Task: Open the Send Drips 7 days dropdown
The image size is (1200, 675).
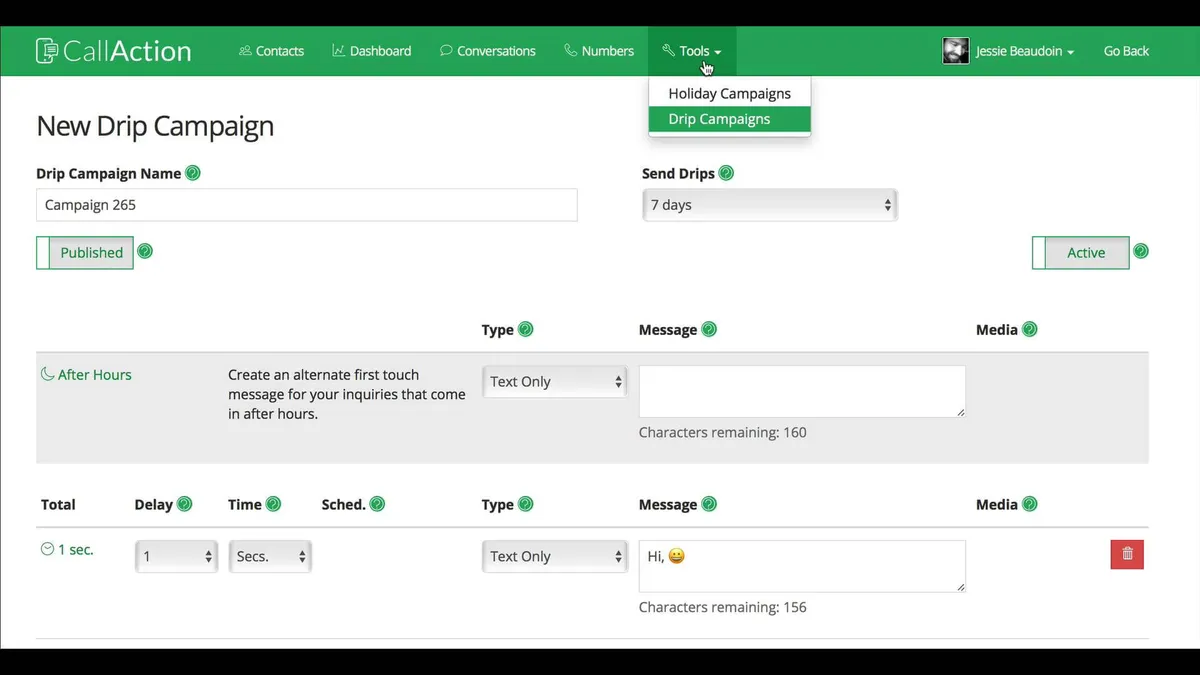Action: click(770, 205)
